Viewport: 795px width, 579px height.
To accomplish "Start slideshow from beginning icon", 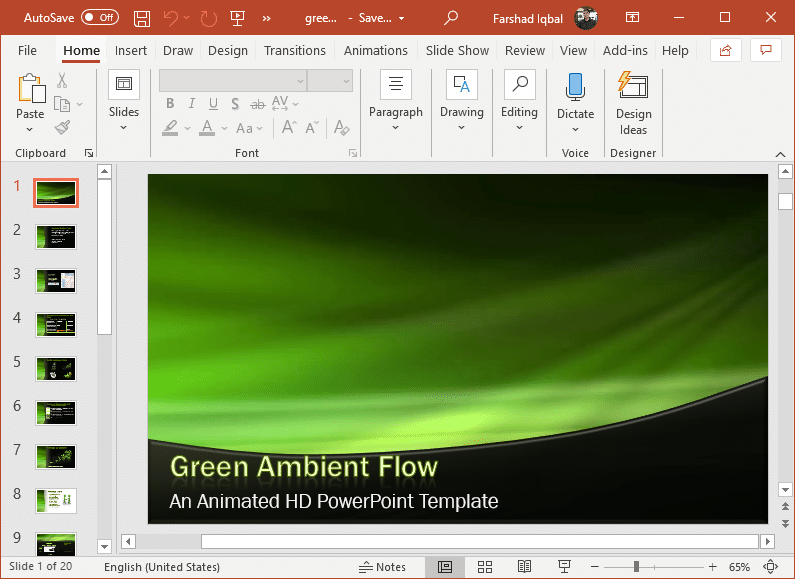I will tap(237, 18).
